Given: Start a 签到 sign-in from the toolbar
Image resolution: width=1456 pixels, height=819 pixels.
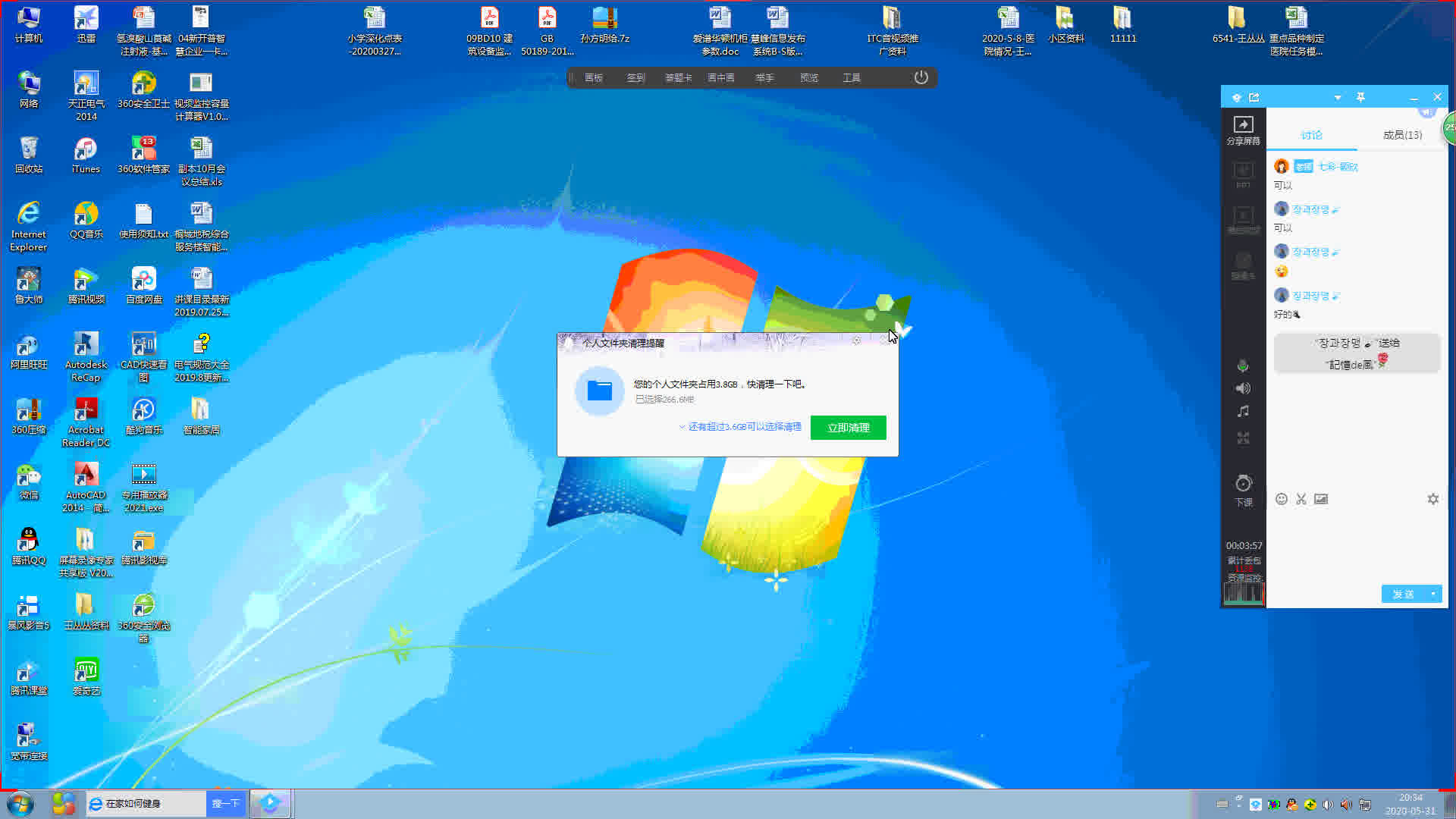Looking at the screenshot, I should [635, 77].
